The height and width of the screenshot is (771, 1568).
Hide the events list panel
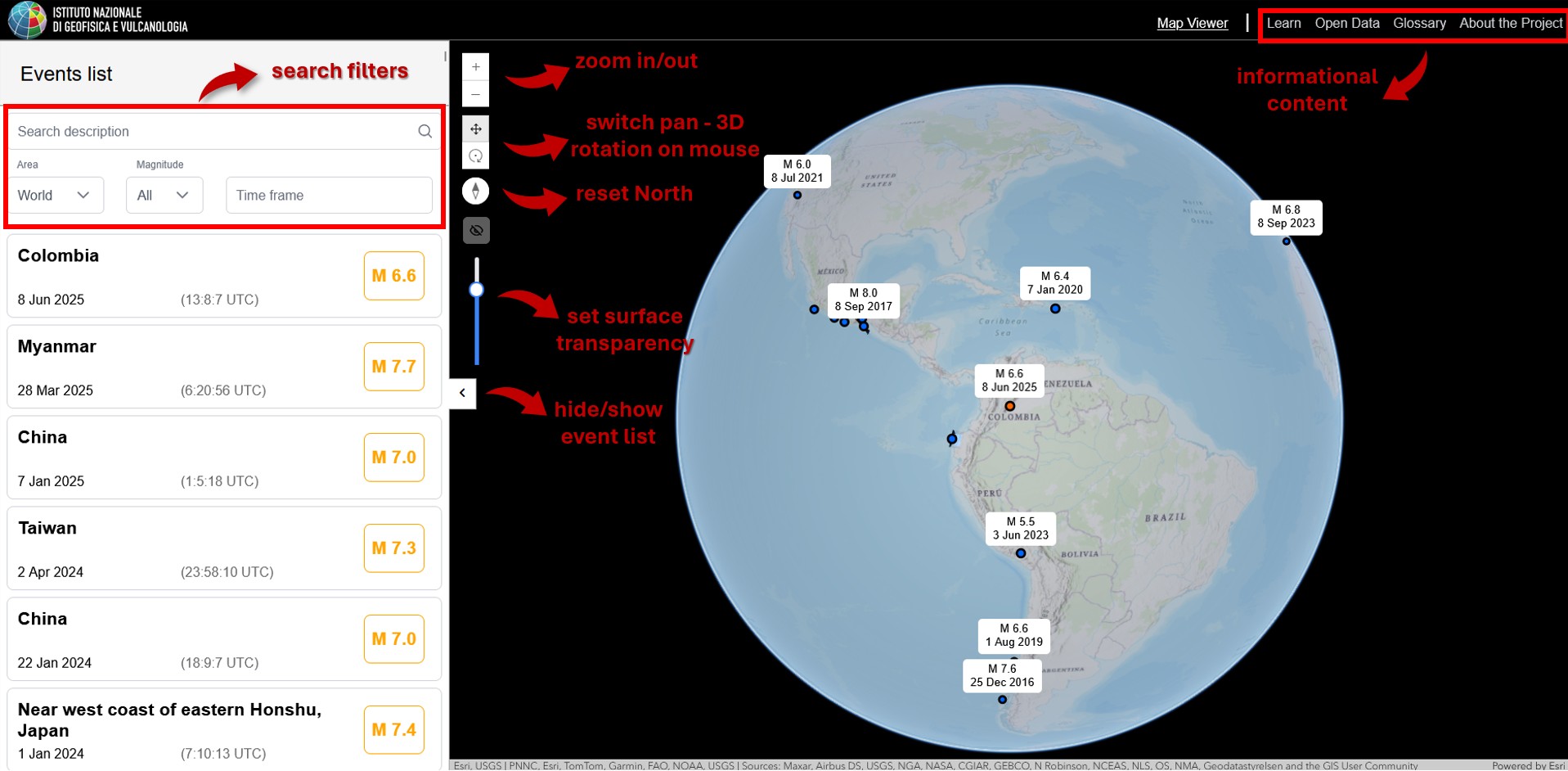(462, 393)
